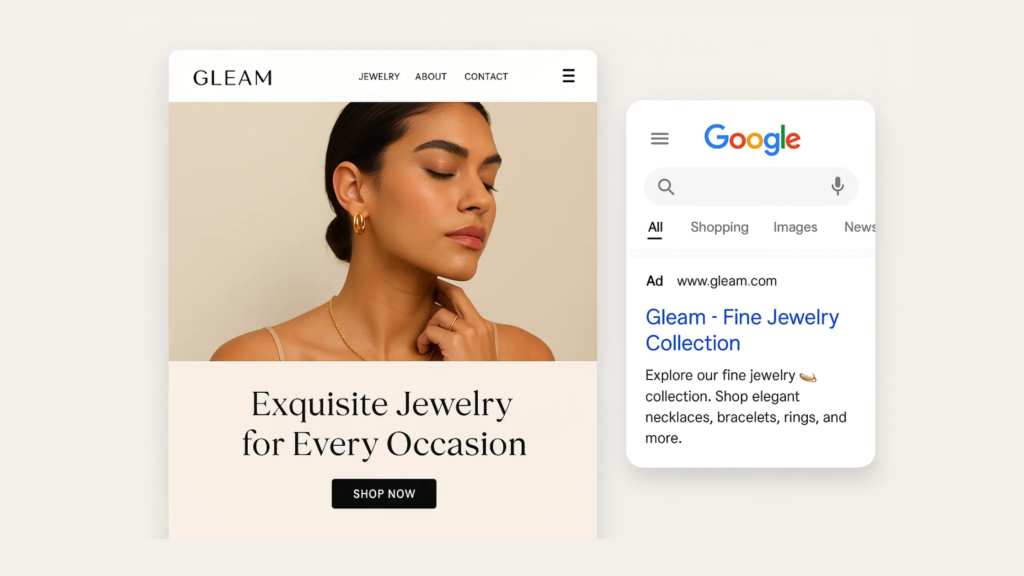Click the GLEAM logo
This screenshot has width=1024, height=576.
coord(232,78)
